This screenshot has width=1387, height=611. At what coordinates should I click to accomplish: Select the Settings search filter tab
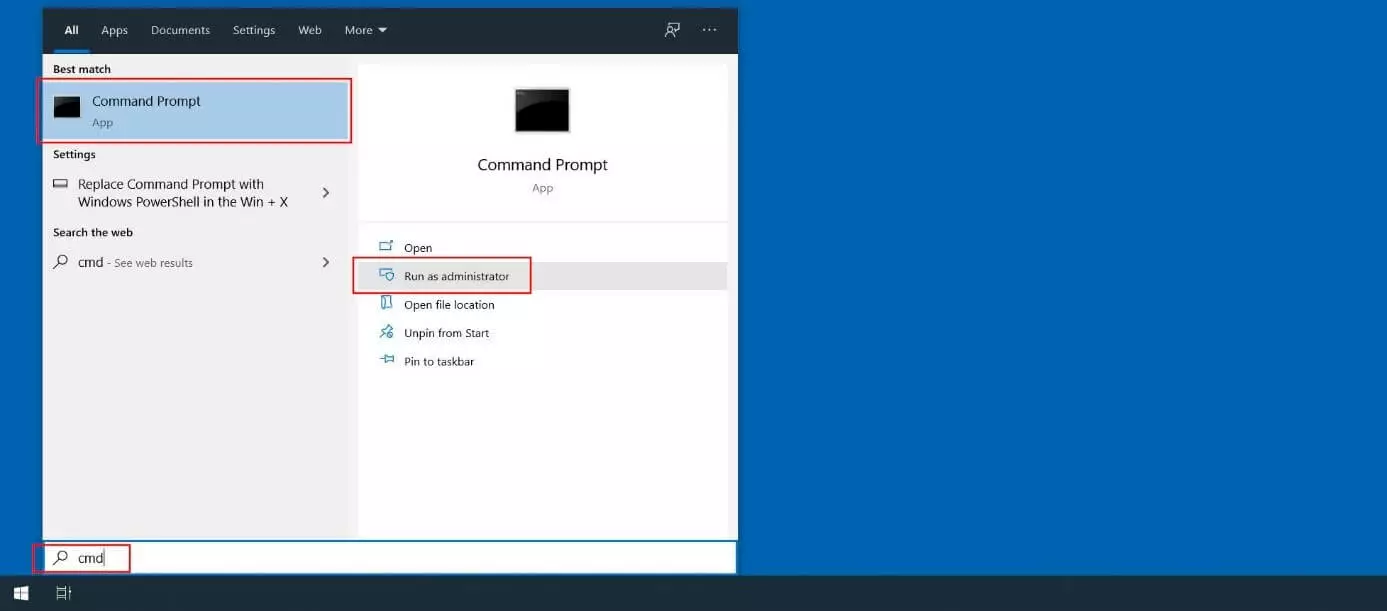pos(254,30)
